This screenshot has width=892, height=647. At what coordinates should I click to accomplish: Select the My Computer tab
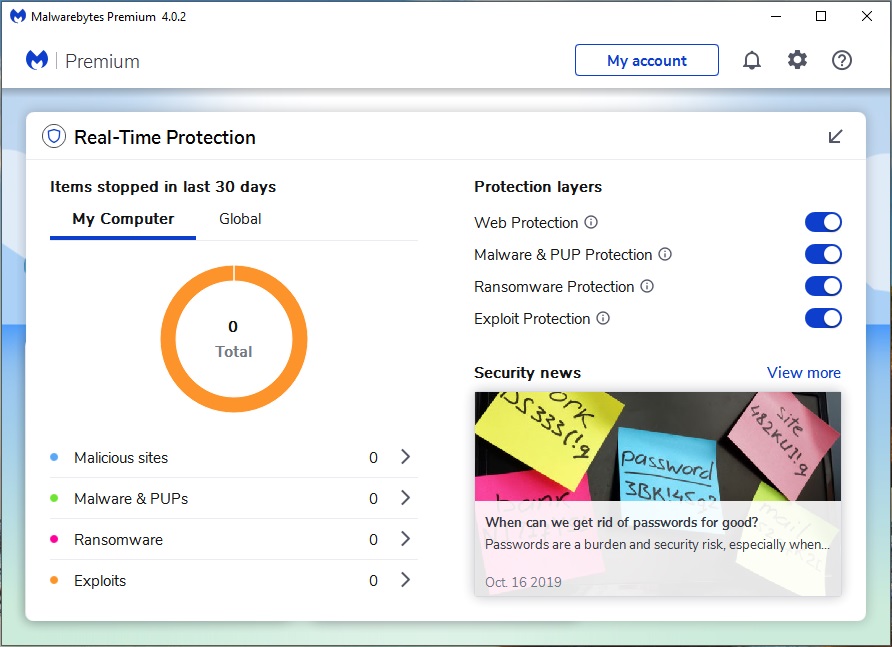[x=123, y=220]
